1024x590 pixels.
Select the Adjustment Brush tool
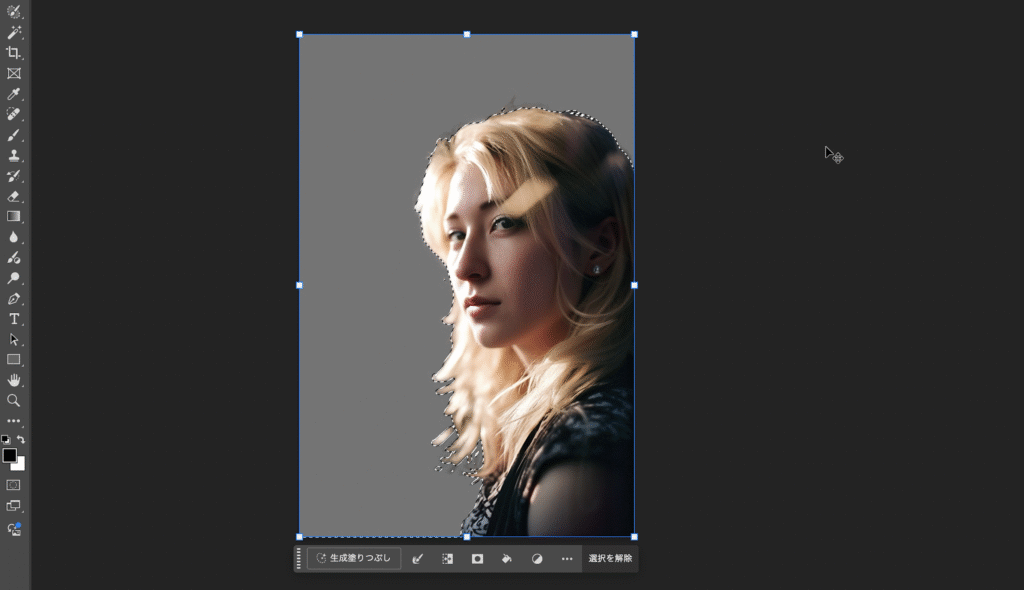[x=13, y=257]
